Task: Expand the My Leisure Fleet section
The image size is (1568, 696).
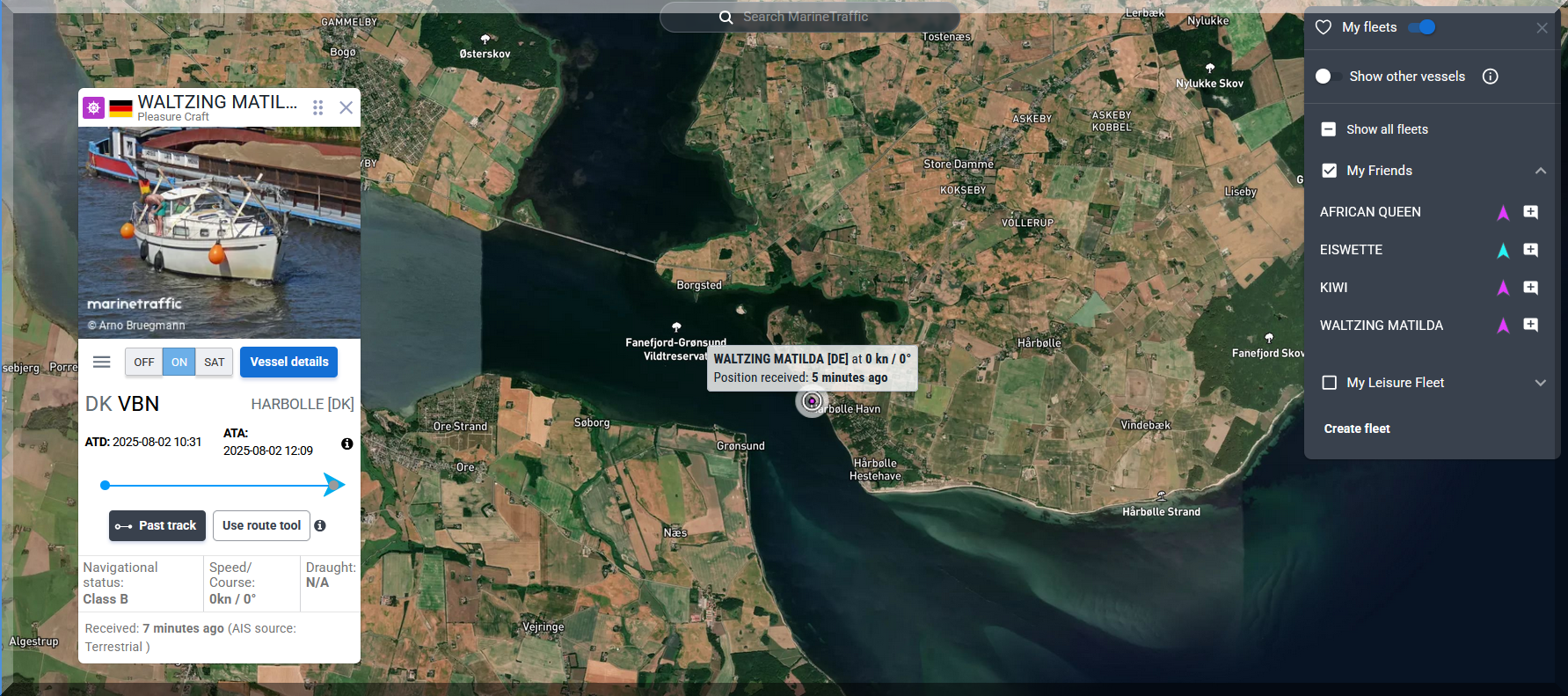Action: 1540,383
